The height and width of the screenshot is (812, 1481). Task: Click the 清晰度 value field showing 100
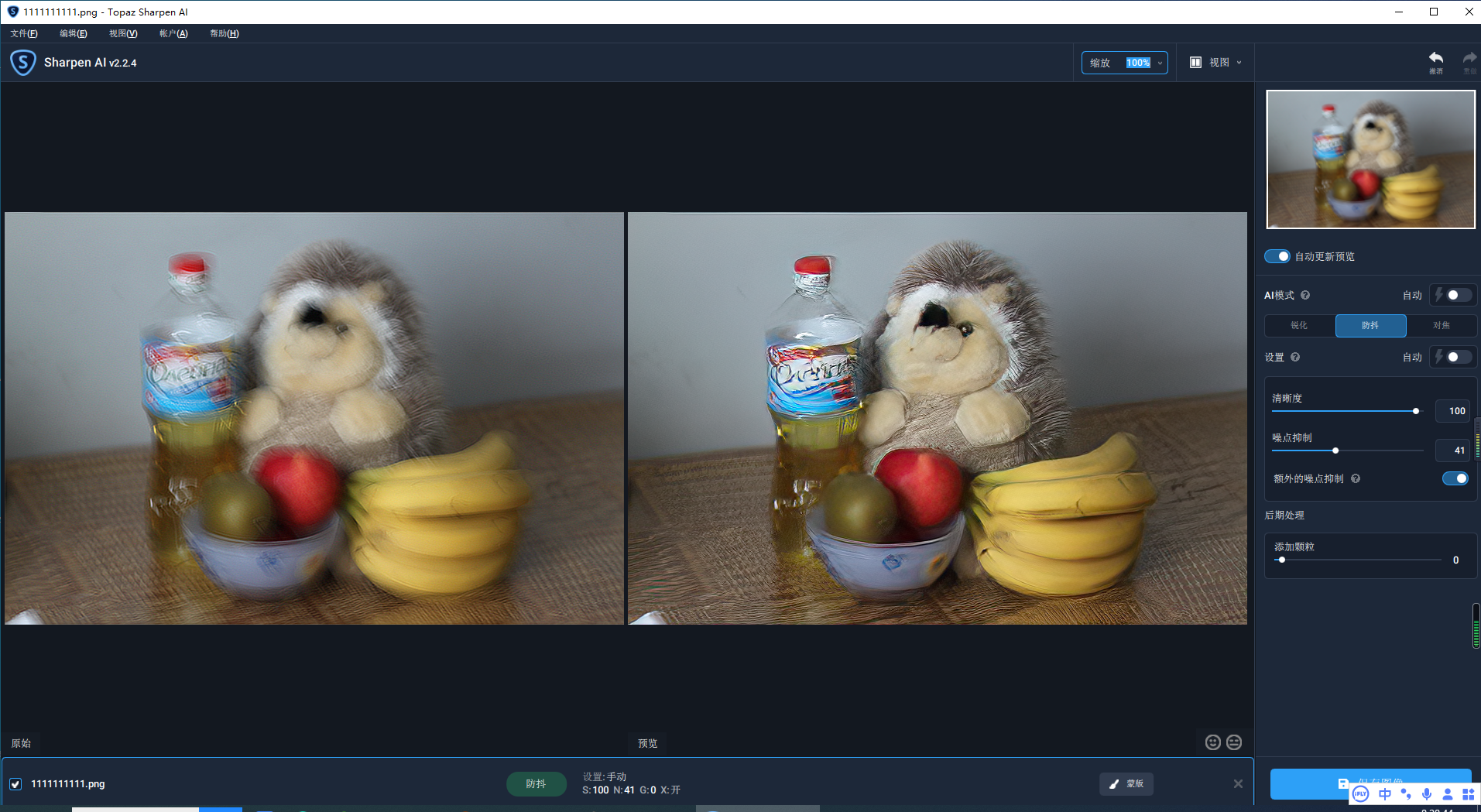[1453, 411]
